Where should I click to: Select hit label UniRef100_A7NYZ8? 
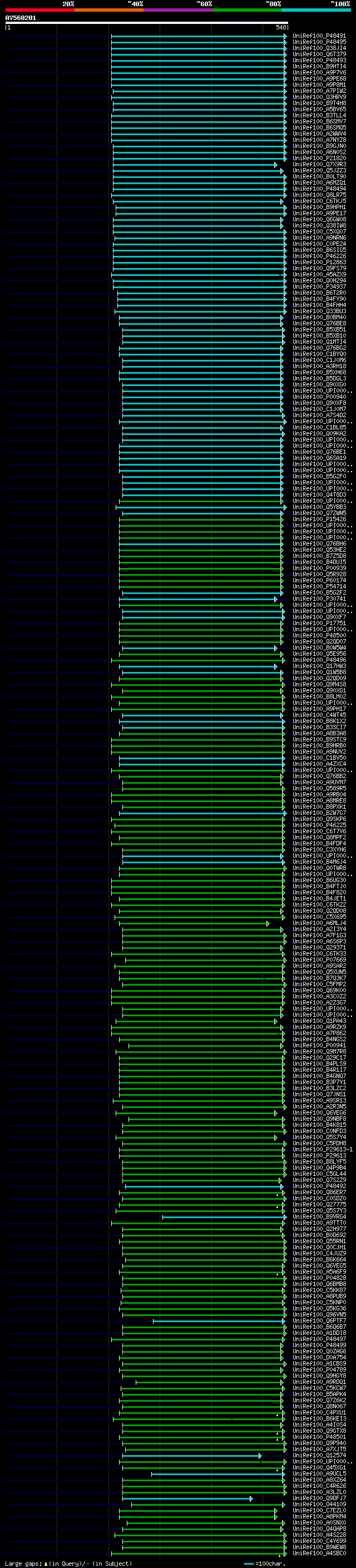coord(319,140)
